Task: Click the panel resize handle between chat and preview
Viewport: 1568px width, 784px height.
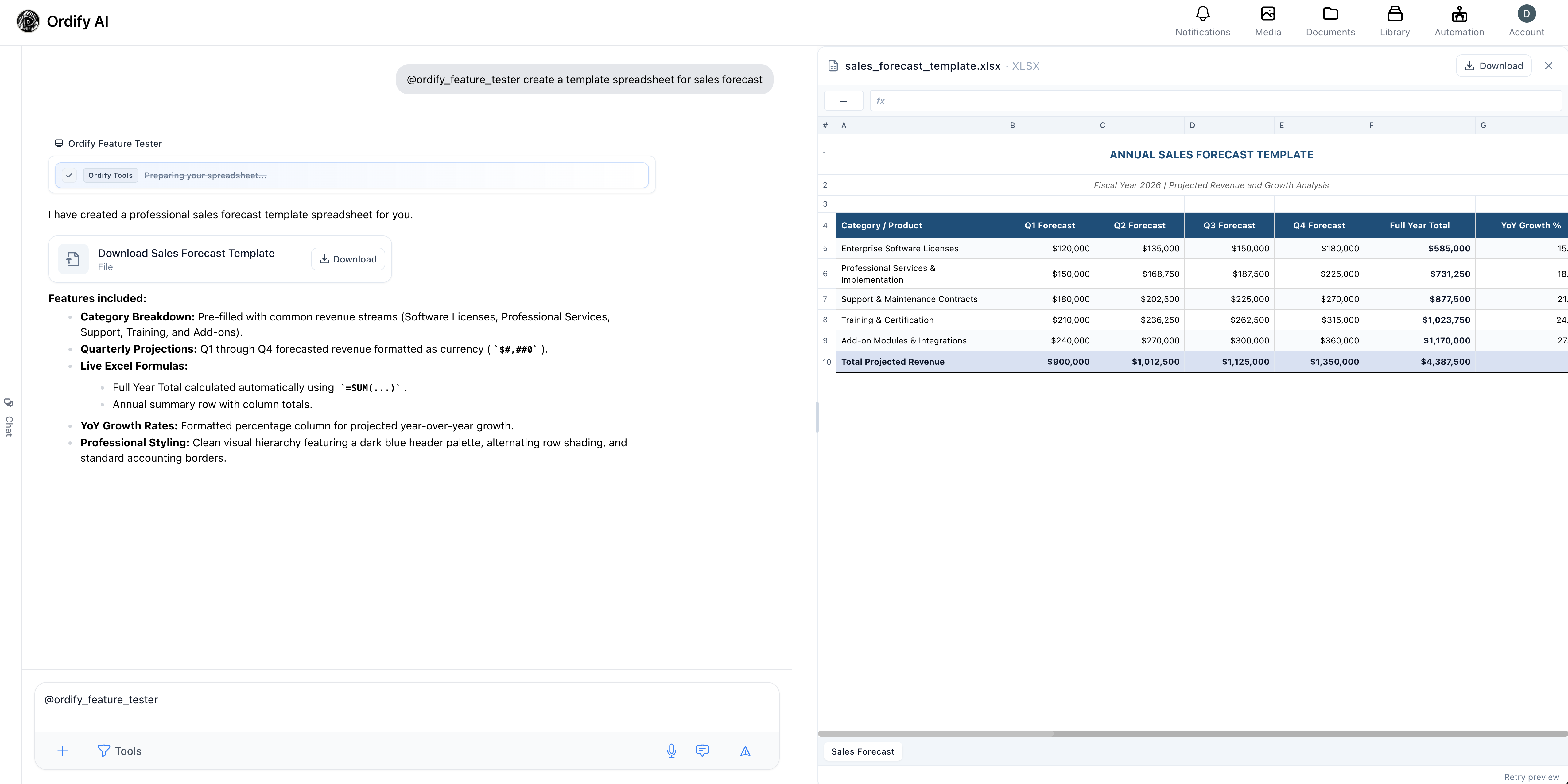Action: [x=816, y=417]
